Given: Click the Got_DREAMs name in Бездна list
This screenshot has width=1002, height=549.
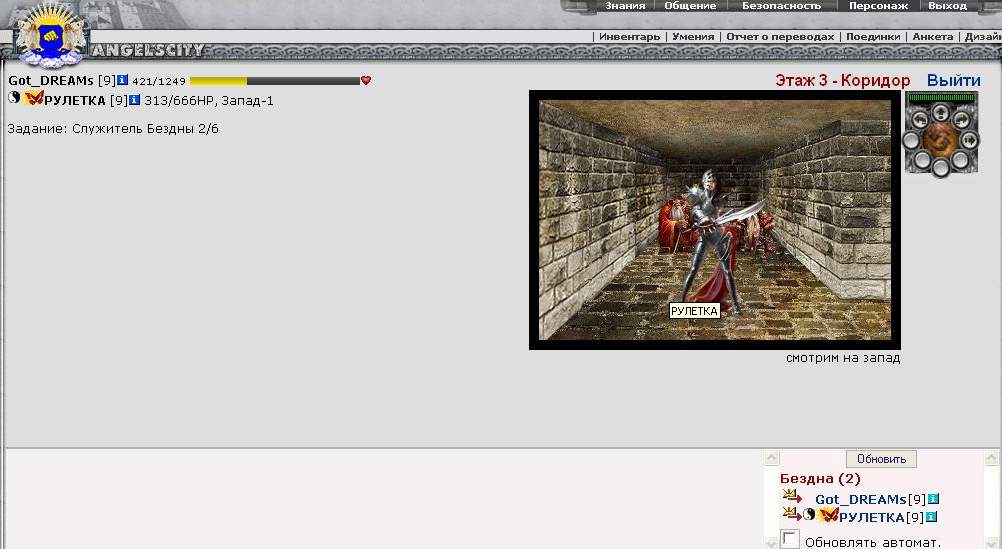Looking at the screenshot, I should pos(861,500).
